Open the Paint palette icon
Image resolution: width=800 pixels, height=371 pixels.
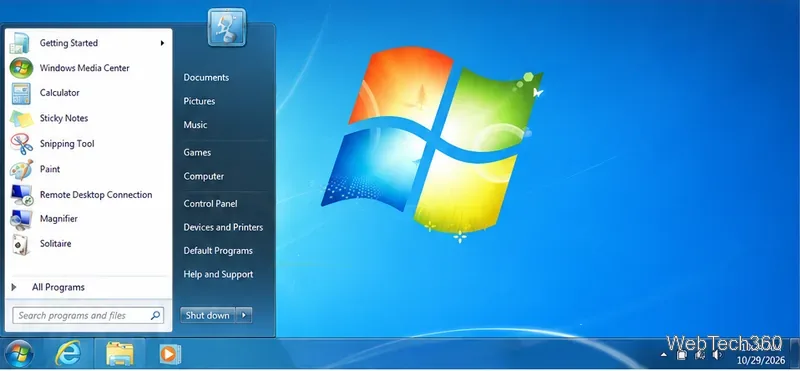[21, 169]
